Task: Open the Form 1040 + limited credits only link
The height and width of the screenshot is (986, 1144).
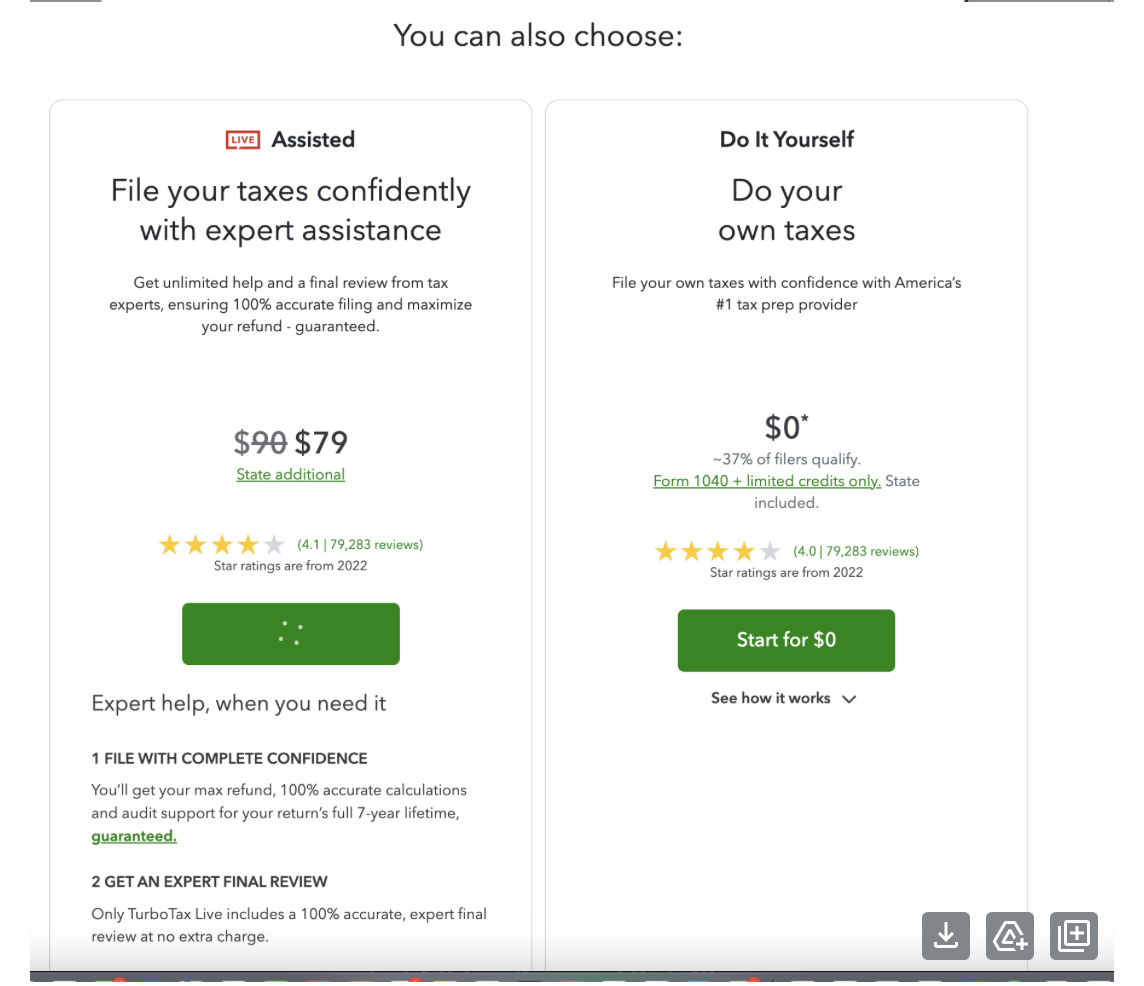Action: click(766, 481)
